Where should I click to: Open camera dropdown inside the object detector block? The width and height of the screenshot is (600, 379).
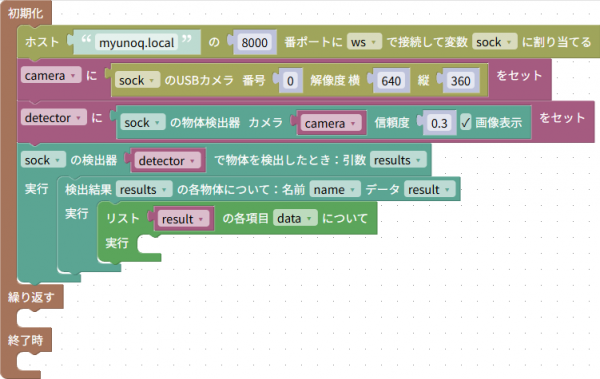[x=331, y=123]
